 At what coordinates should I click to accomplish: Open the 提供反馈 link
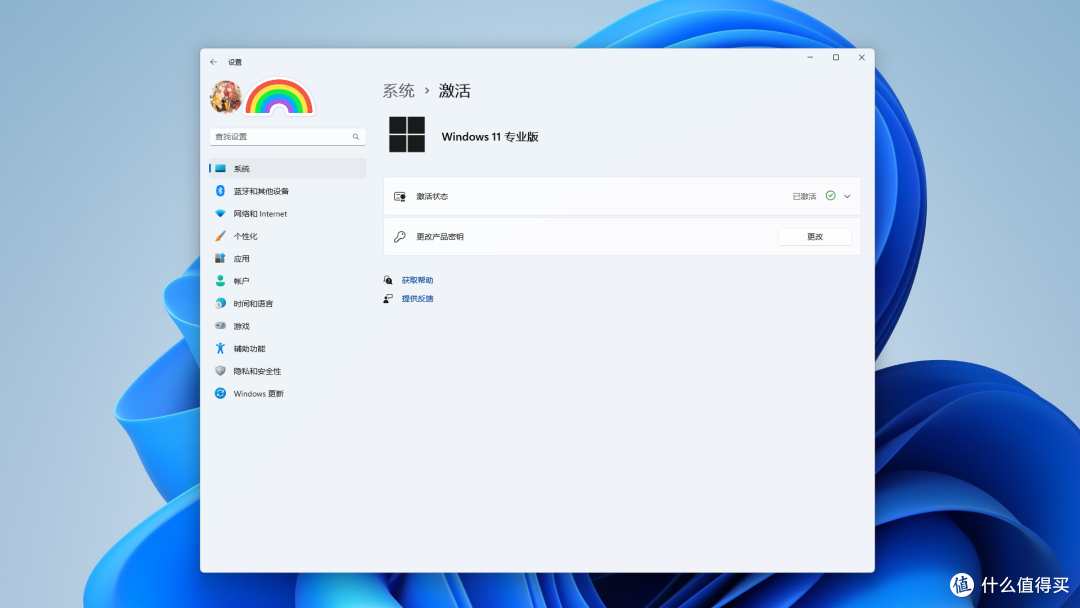pos(417,299)
